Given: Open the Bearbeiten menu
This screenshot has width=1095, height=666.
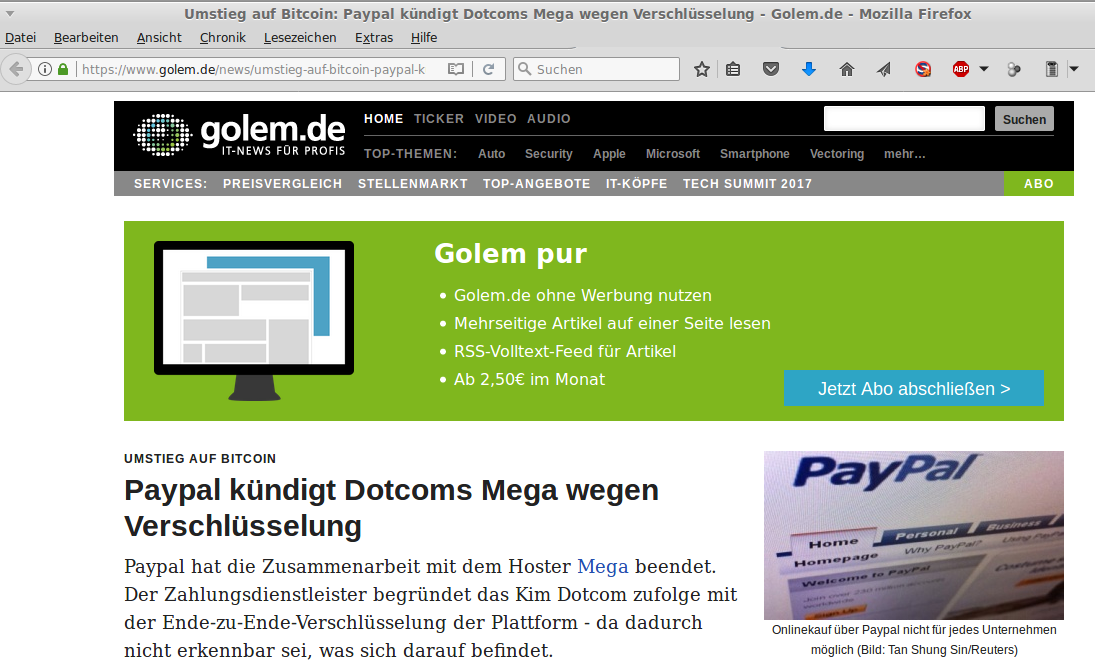Looking at the screenshot, I should (x=86, y=38).
